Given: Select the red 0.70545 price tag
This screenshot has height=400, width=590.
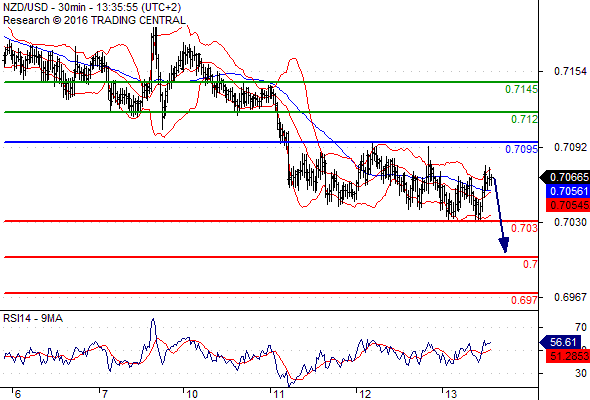Looking at the screenshot, I should pos(568,205).
